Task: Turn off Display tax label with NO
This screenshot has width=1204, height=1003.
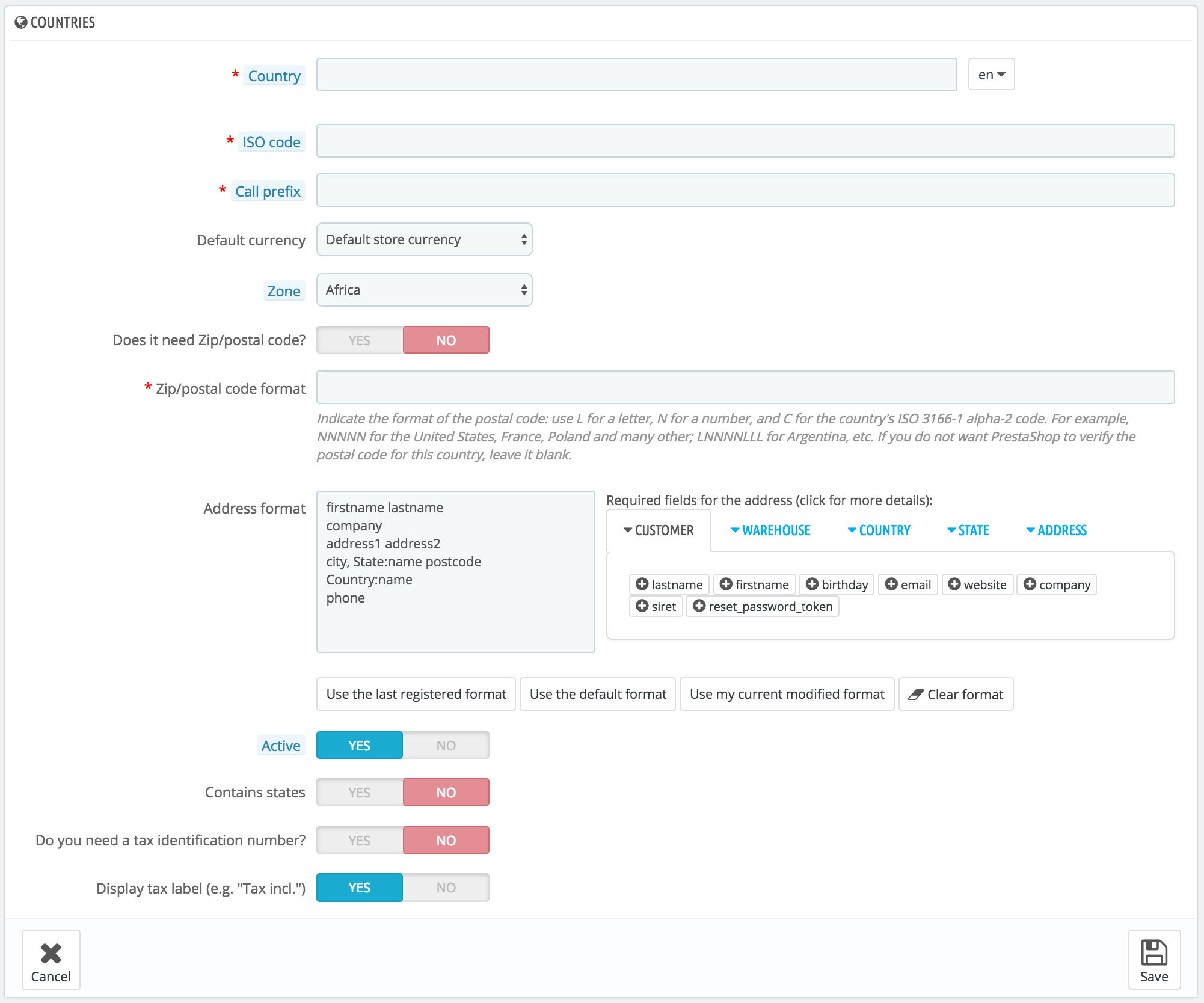Action: [446, 888]
